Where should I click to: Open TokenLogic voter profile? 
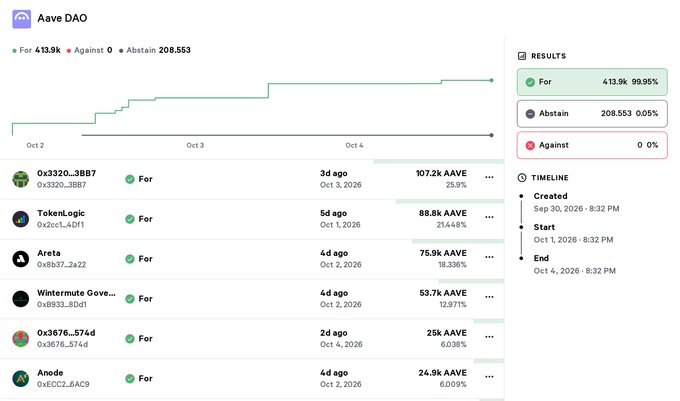coord(61,213)
